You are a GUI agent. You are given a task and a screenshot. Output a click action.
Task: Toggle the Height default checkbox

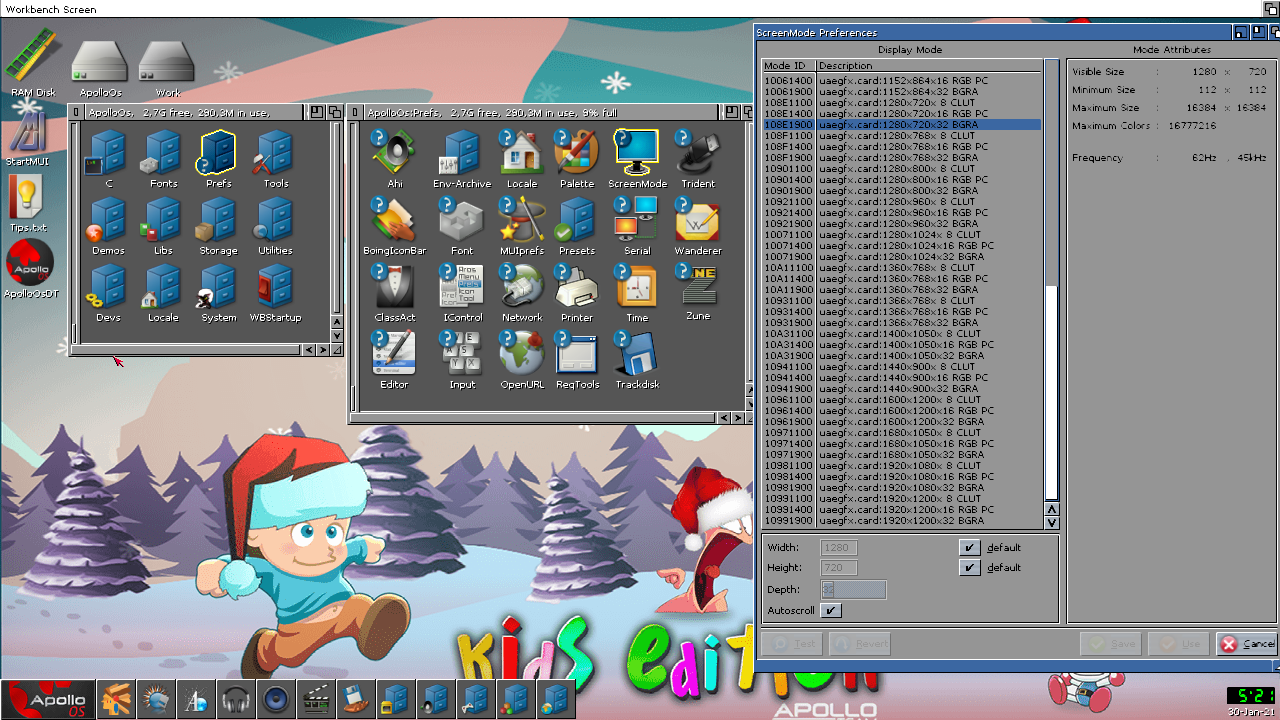(x=969, y=567)
